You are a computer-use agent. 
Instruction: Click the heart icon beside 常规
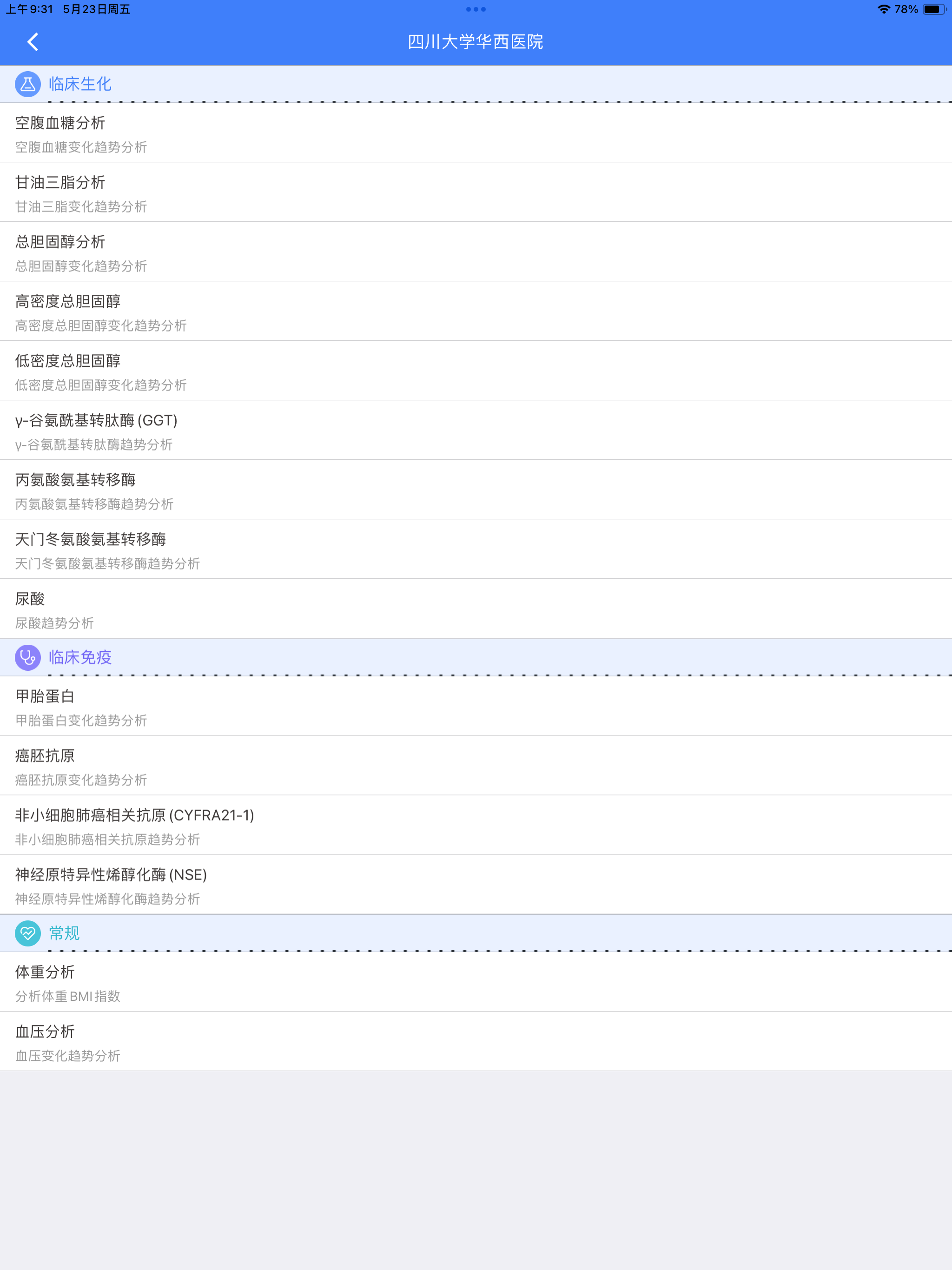27,933
